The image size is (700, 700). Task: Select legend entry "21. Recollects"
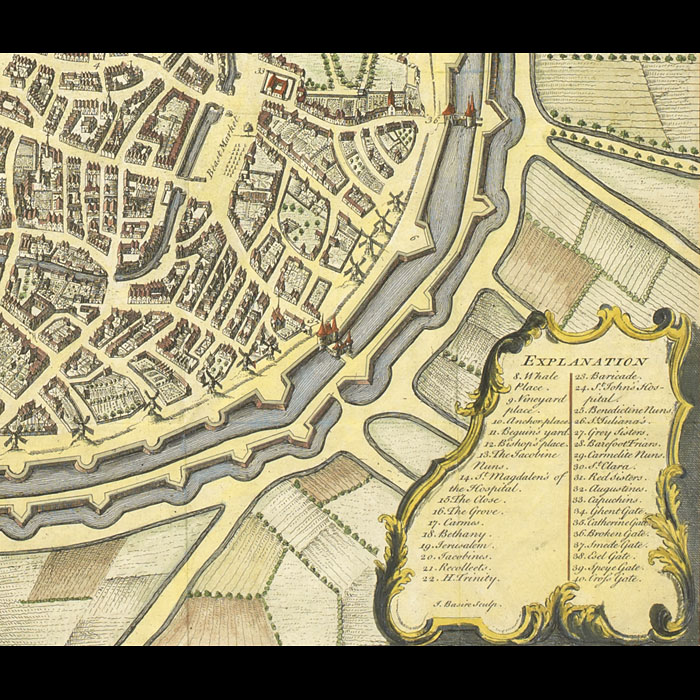point(456,567)
